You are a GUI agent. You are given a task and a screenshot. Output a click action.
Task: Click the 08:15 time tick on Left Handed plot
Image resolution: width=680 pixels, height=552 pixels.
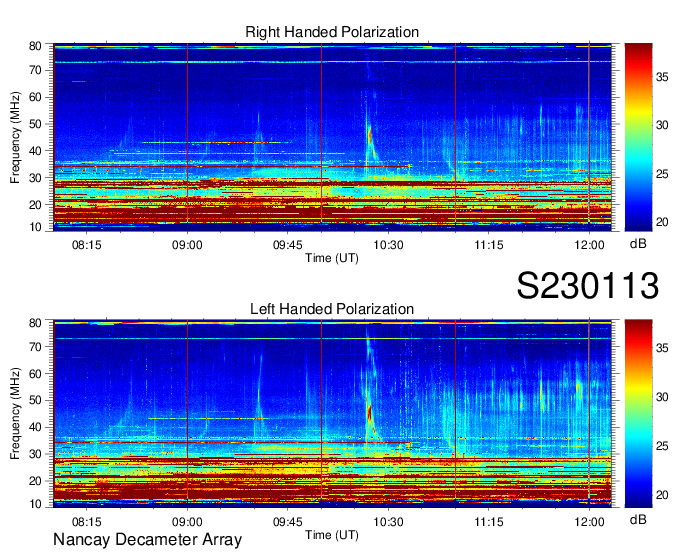tap(87, 521)
